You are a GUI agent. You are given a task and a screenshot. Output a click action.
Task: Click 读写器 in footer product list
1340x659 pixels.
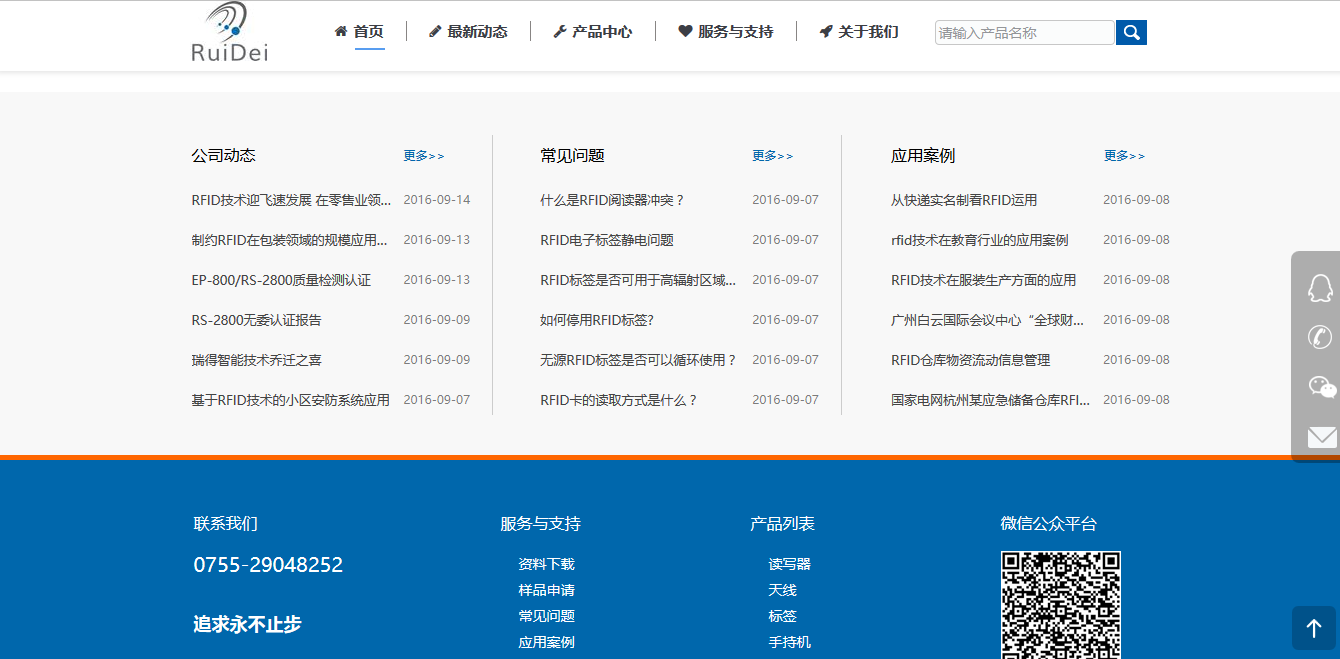[x=789, y=565]
